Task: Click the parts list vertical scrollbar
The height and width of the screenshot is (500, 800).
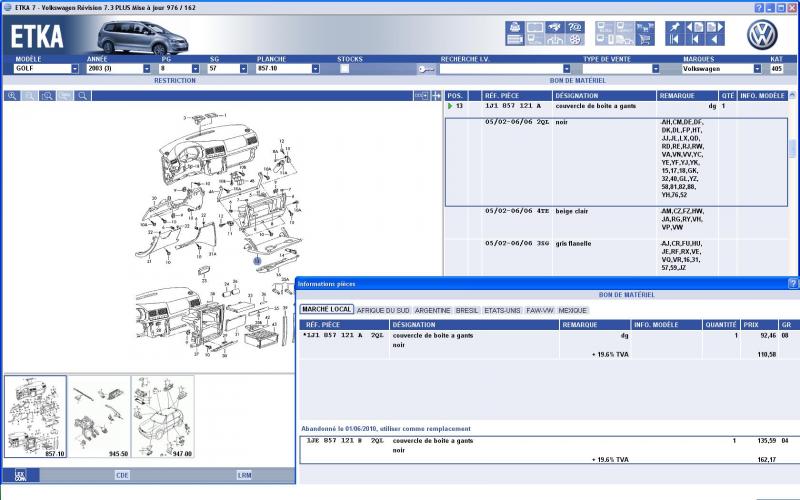Action: click(792, 149)
